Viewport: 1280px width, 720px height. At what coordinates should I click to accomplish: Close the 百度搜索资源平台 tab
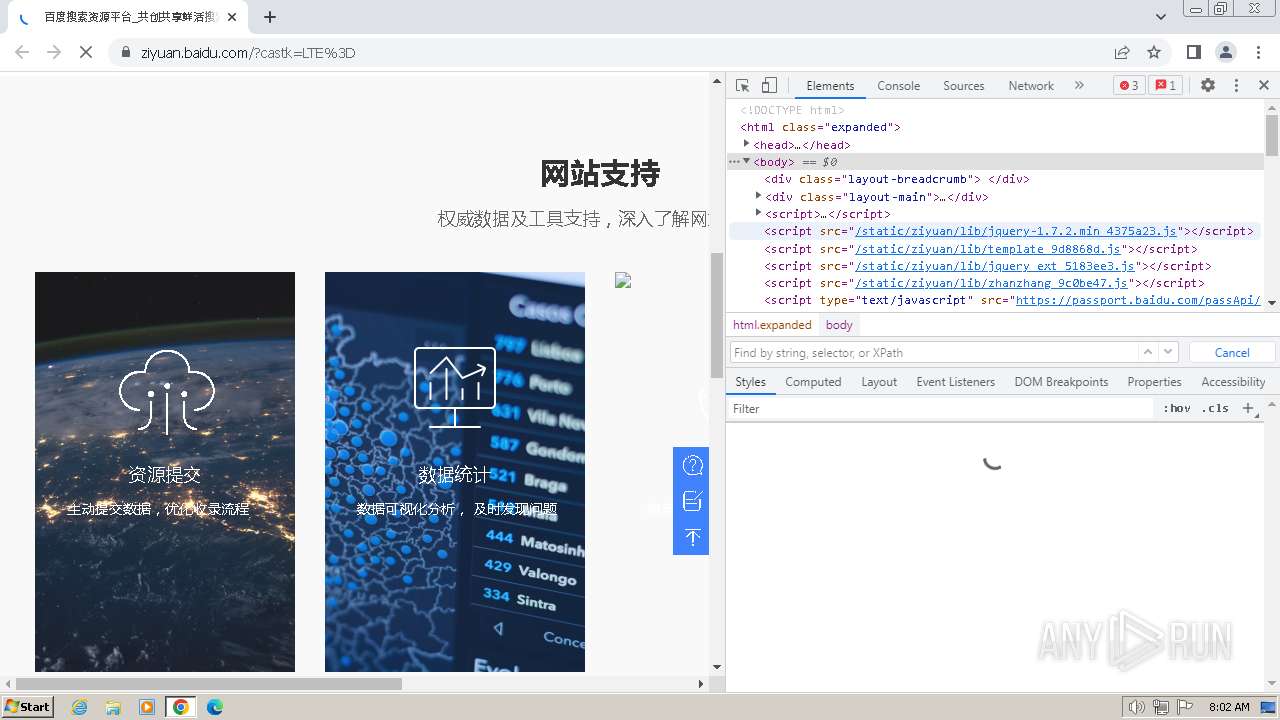coord(232,17)
